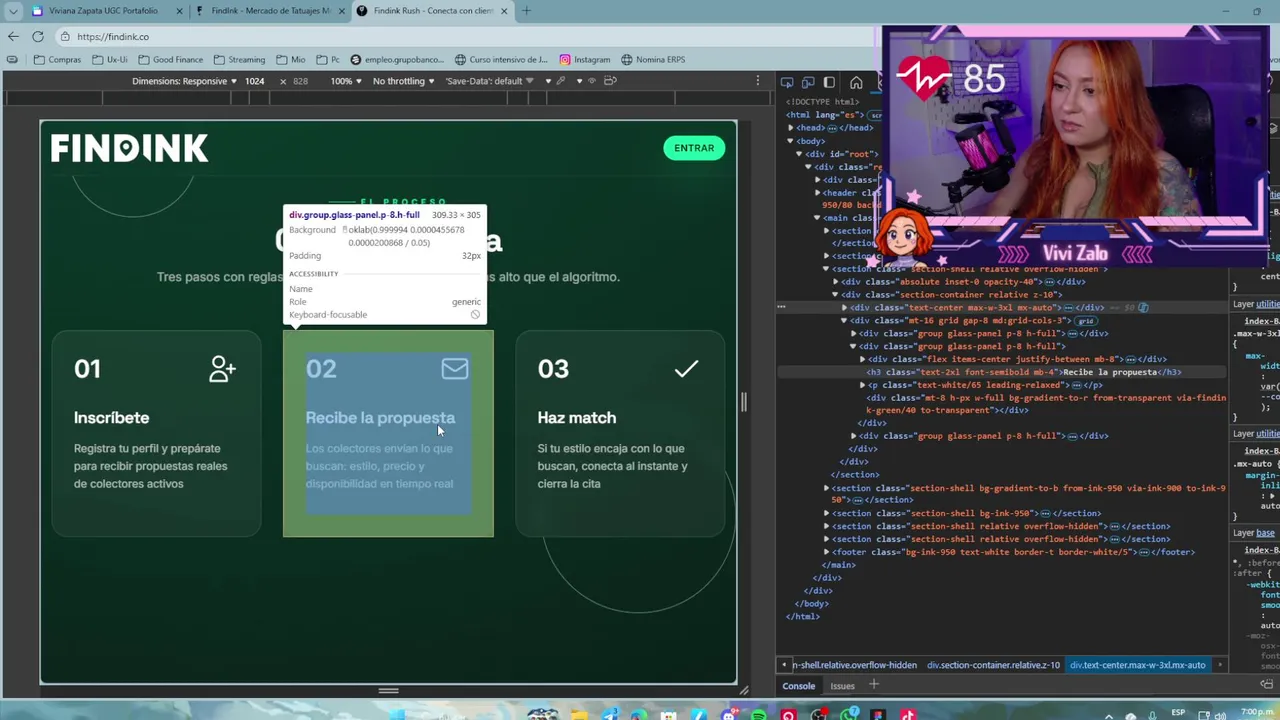The image size is (1280, 720).
Task: Open the Issues drawer tab
Action: pyautogui.click(x=842, y=686)
